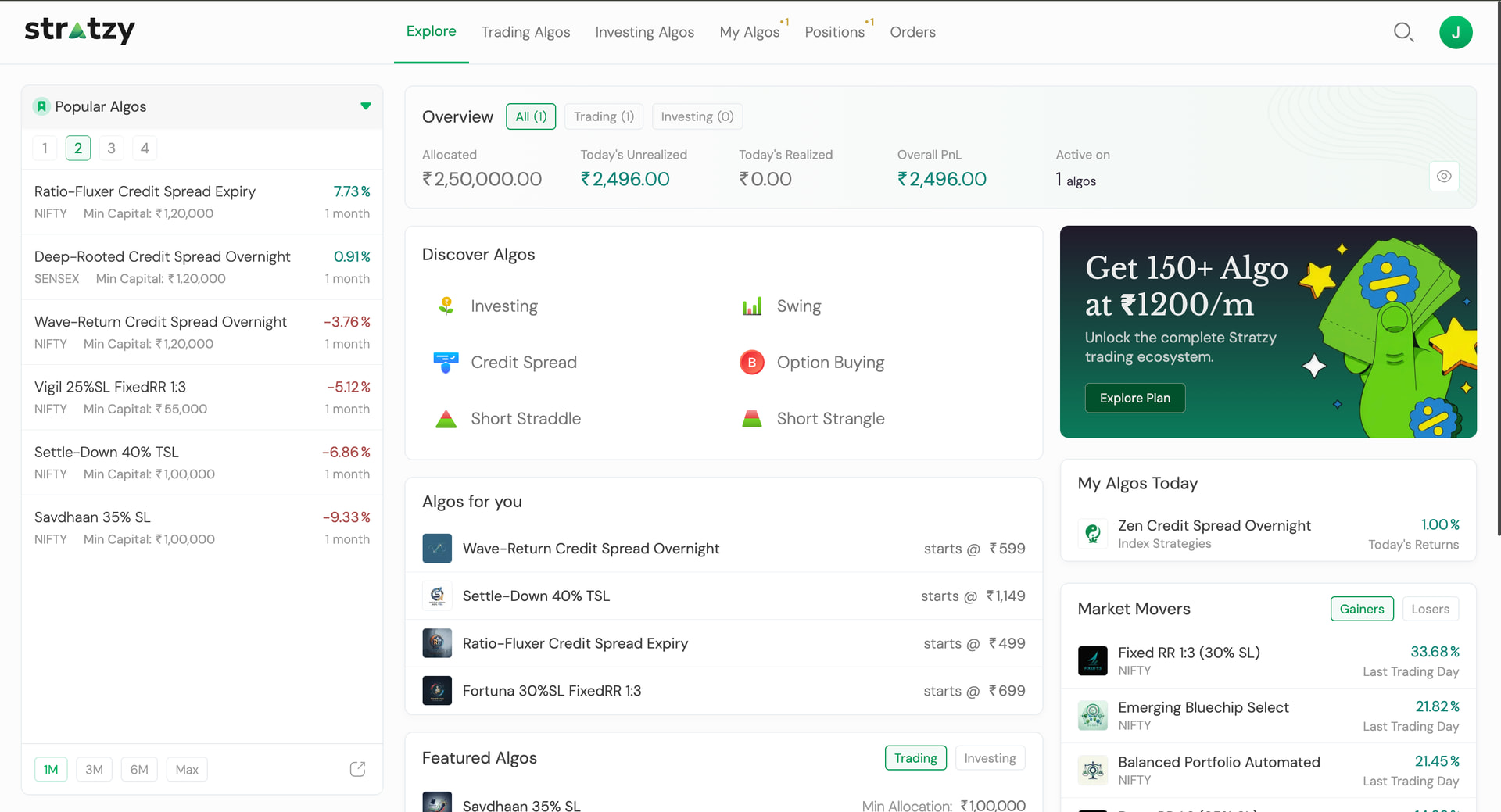Click the Investing flower icon
The image size is (1501, 812).
point(446,306)
